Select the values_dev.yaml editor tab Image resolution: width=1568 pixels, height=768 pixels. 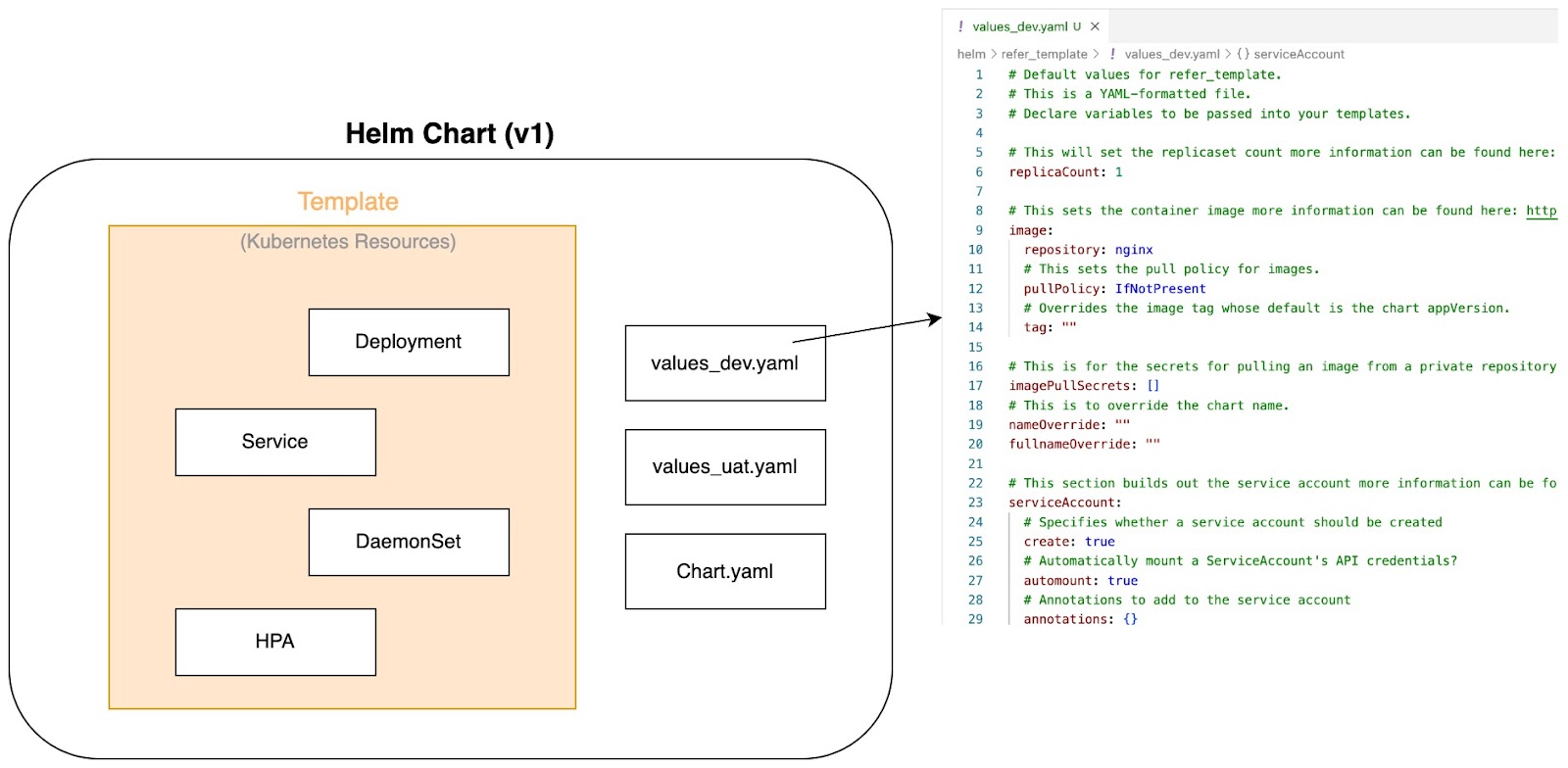click(1027, 26)
